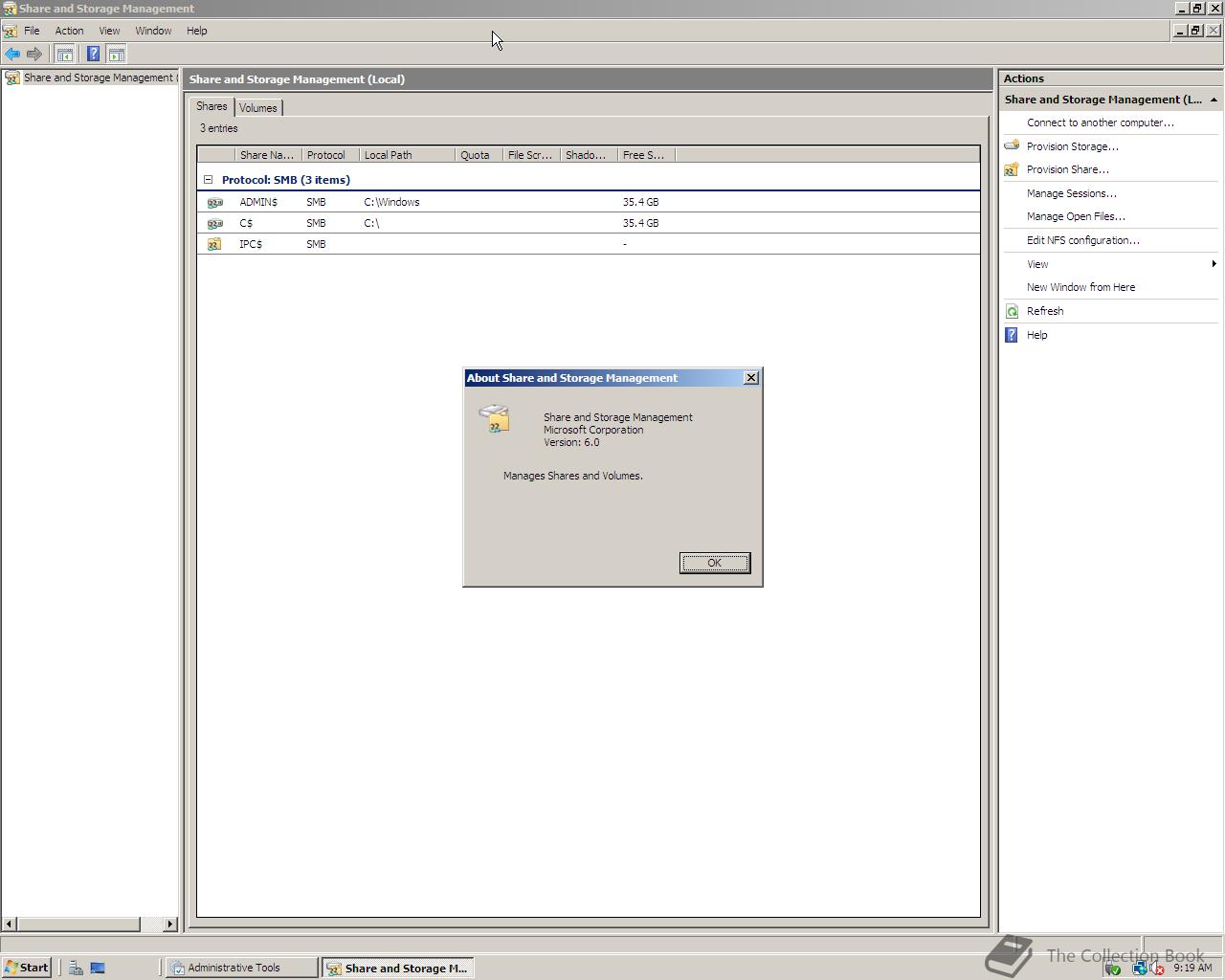Image resolution: width=1225 pixels, height=980 pixels.
Task: Click the Show Desktop quick launch icon
Action: coord(98,968)
